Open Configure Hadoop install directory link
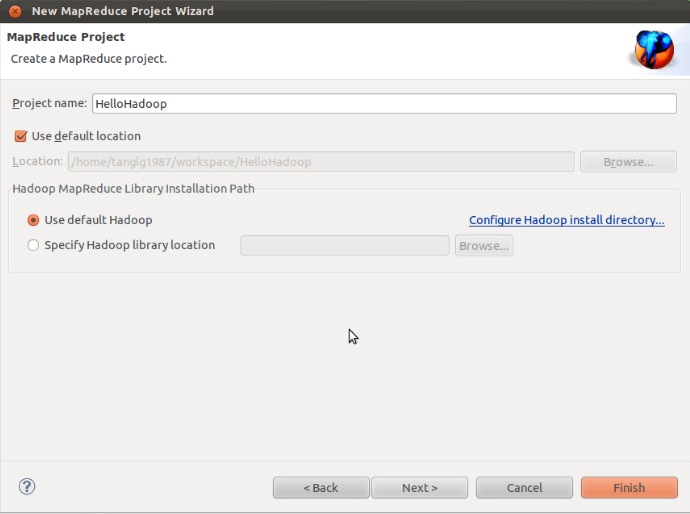Image resolution: width=690 pixels, height=514 pixels. 567,220
